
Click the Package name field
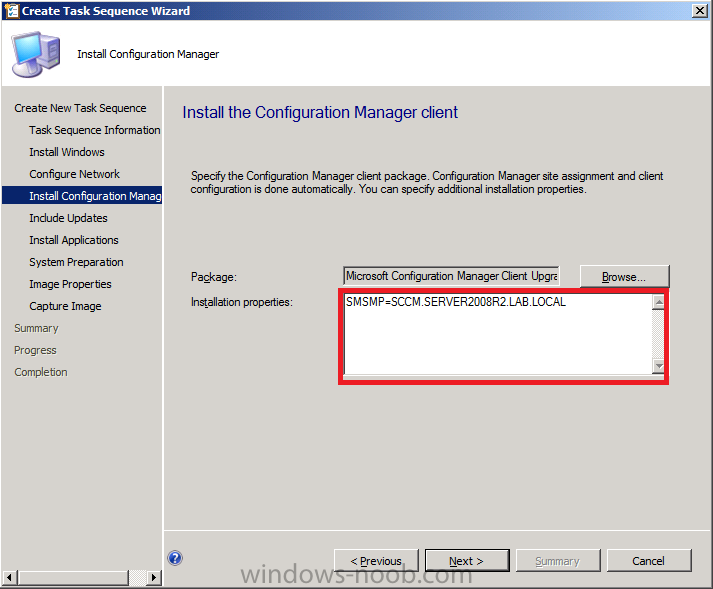[452, 276]
